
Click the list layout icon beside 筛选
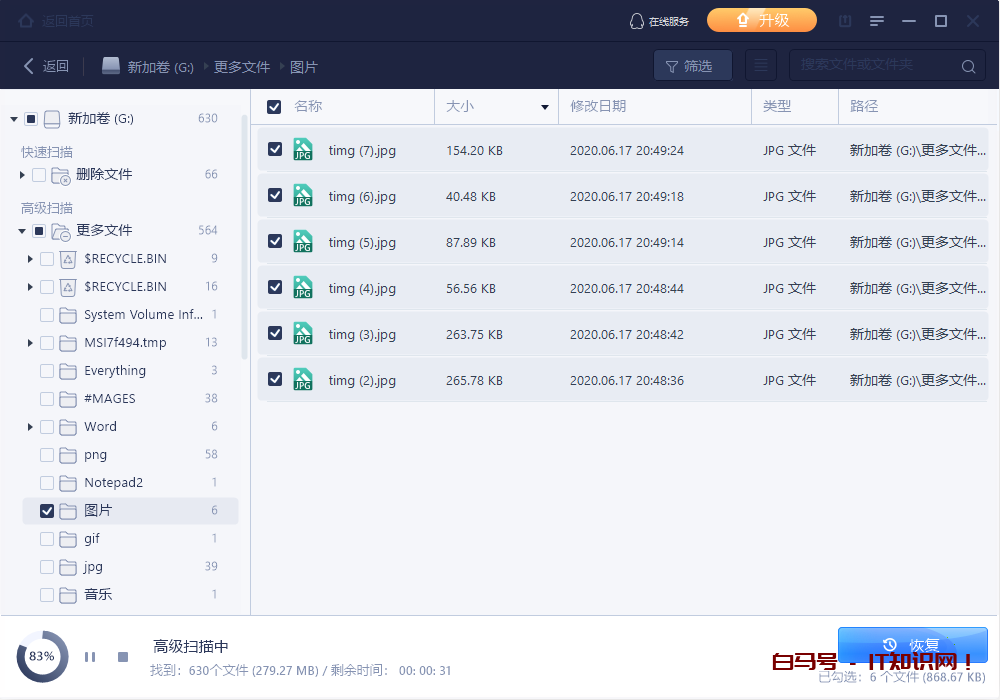click(x=760, y=65)
